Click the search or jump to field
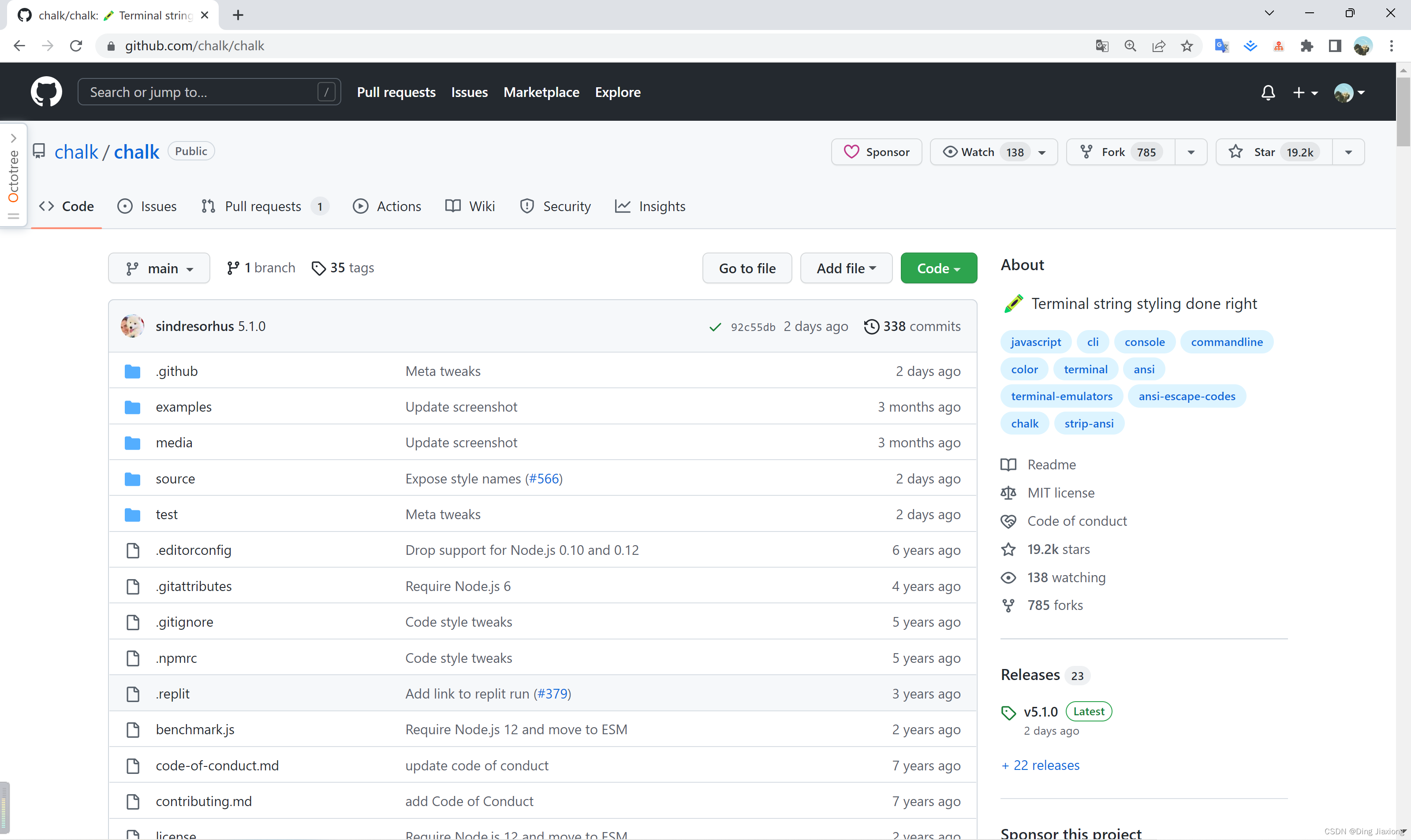Screen dimensions: 1411x840 click(209, 92)
